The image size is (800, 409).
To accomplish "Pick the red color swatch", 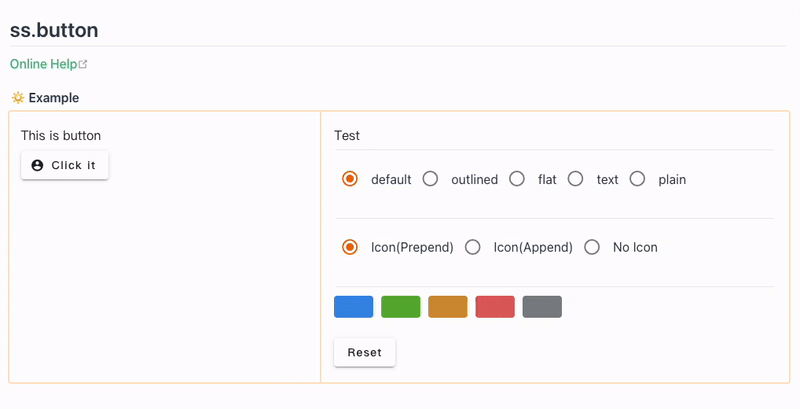I will click(x=495, y=307).
